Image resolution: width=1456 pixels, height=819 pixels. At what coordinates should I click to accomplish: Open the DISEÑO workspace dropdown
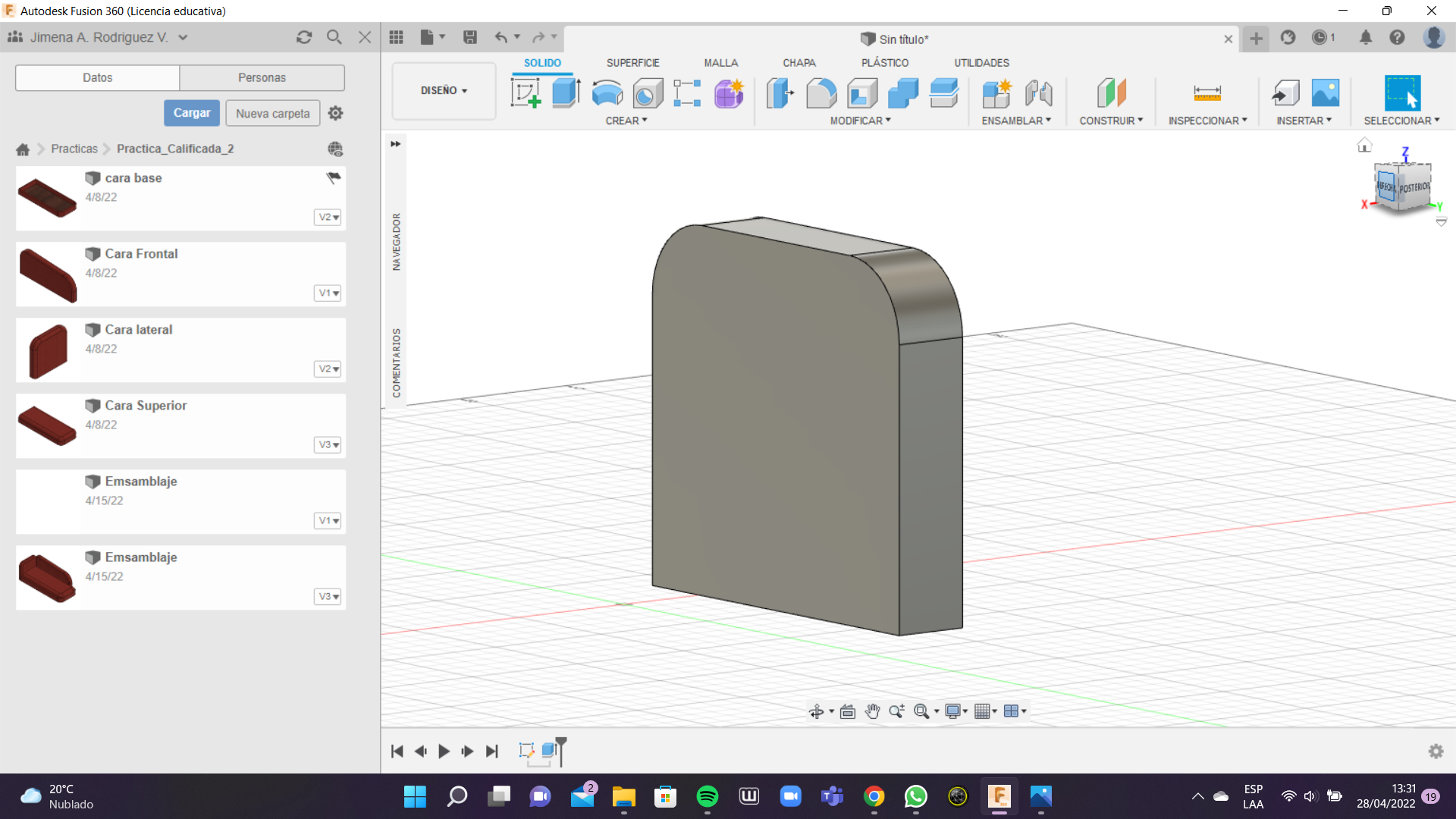[444, 90]
